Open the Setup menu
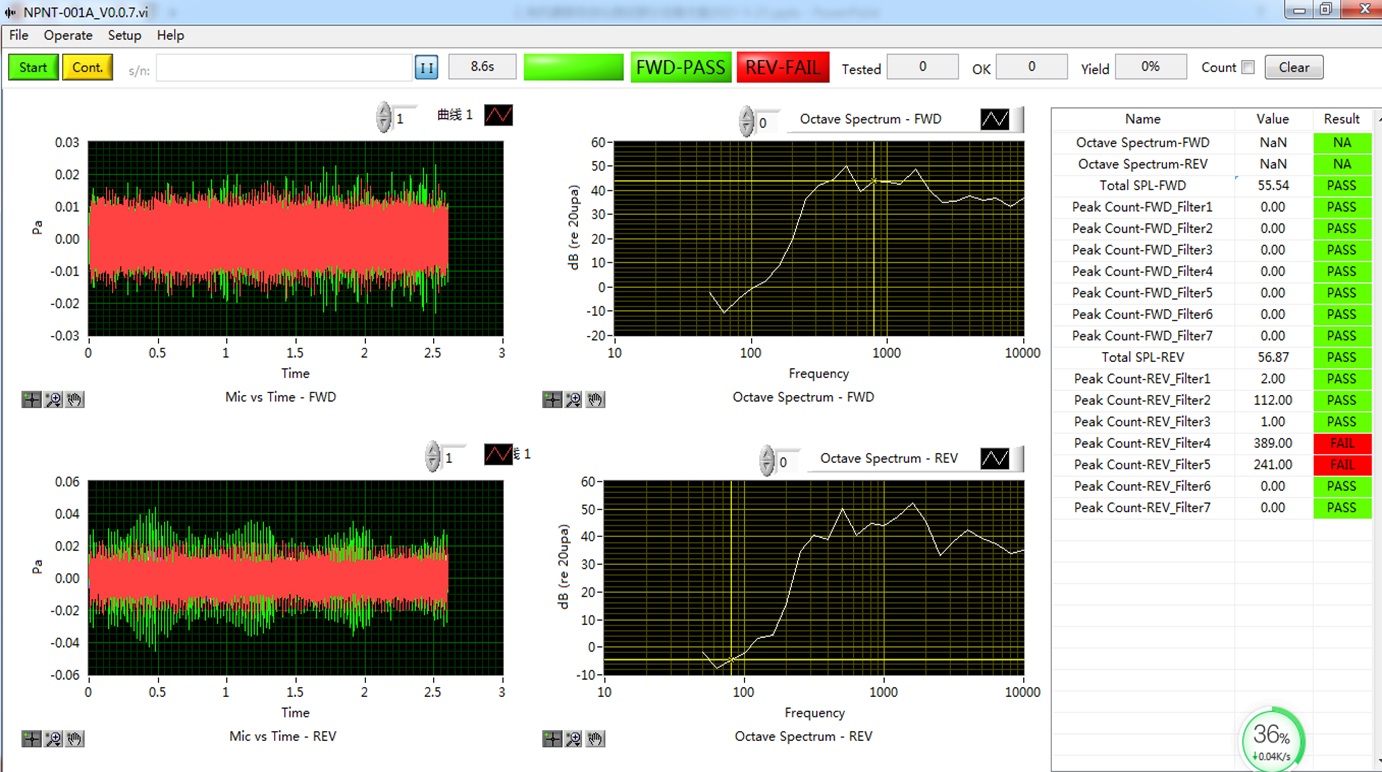Screen dimensions: 1382x772 [x=124, y=35]
